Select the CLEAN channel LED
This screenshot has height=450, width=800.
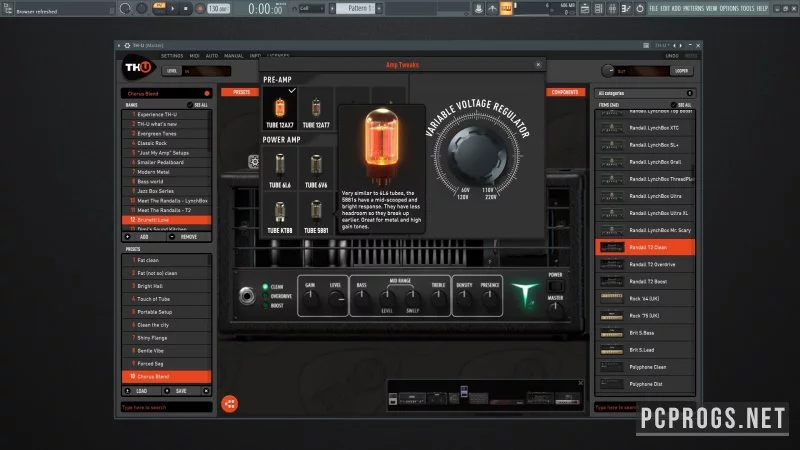tap(265, 287)
